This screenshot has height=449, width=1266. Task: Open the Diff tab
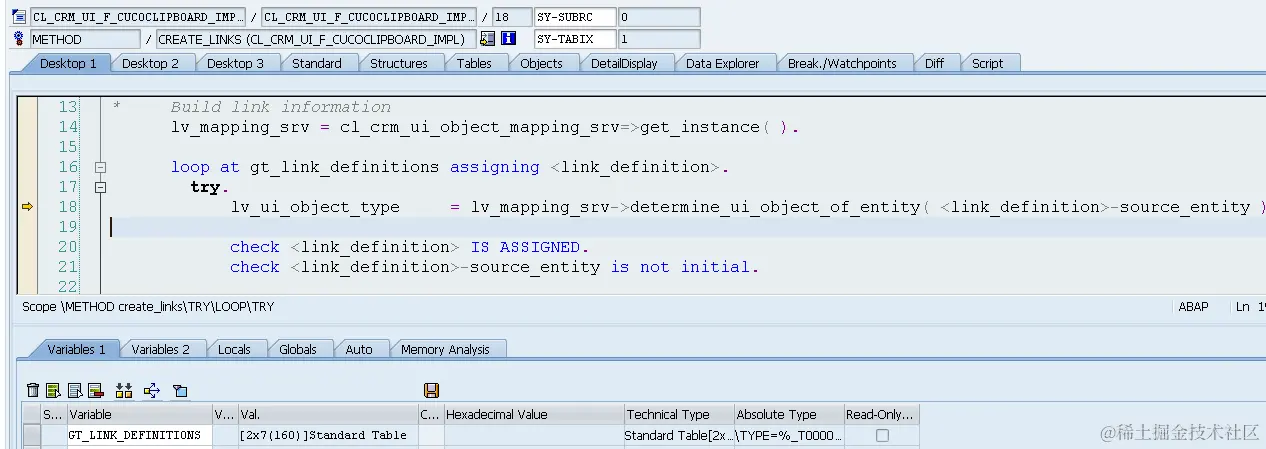[934, 63]
